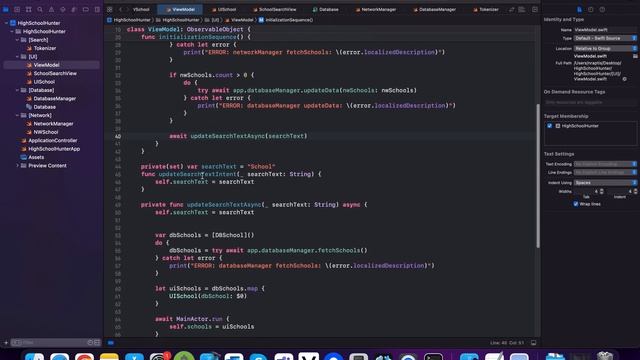
Task: Click the editor vertical scrollbar
Action: (x=538, y=176)
